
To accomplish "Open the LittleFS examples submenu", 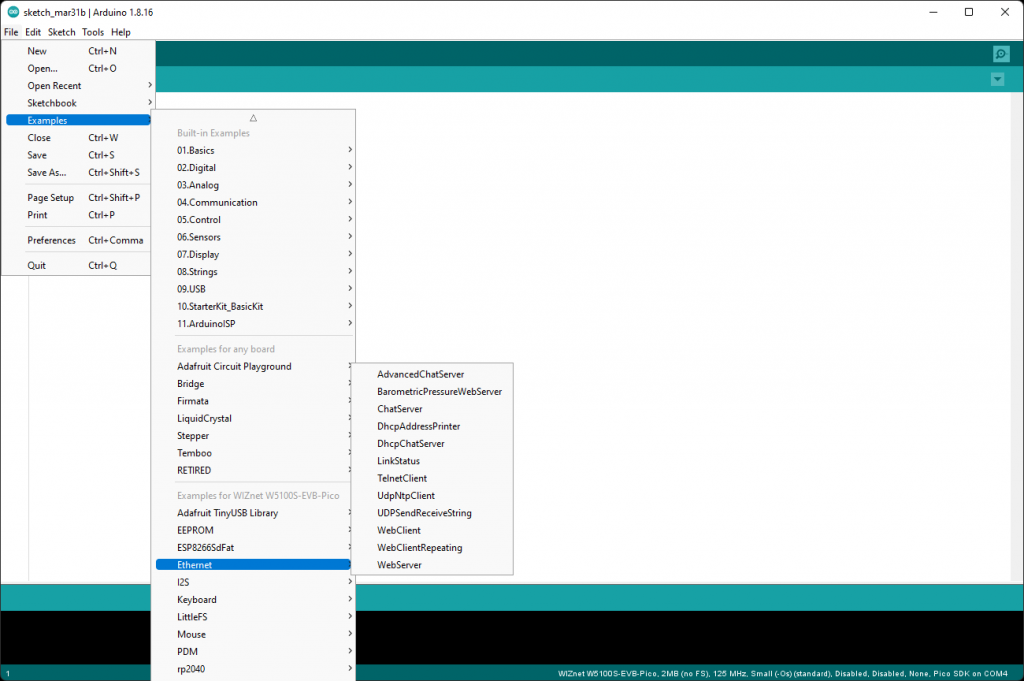I will 253,617.
